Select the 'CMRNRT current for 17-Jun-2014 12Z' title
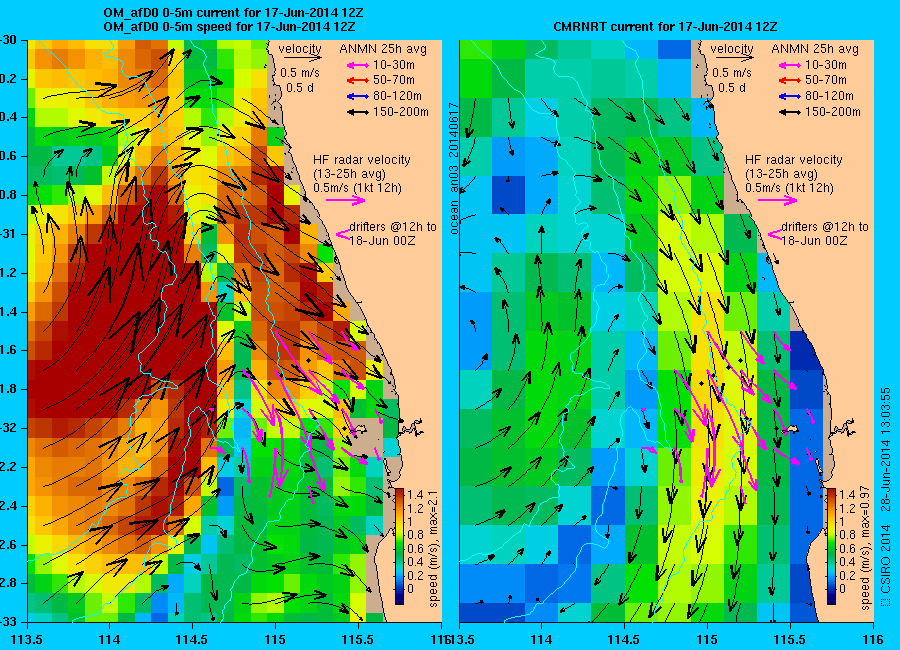900x650 pixels. coord(665,27)
